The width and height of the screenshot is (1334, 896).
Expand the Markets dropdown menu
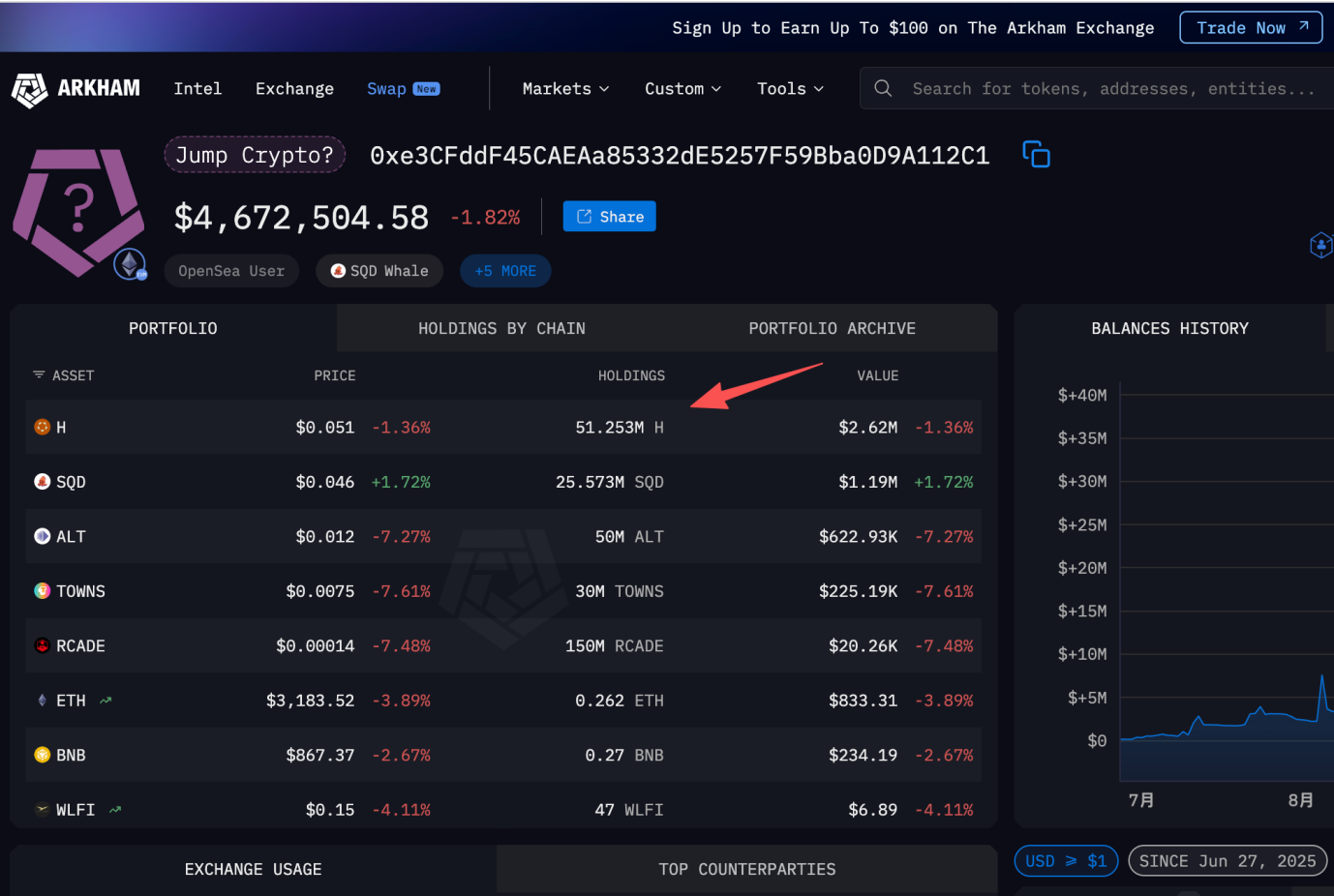coord(565,89)
